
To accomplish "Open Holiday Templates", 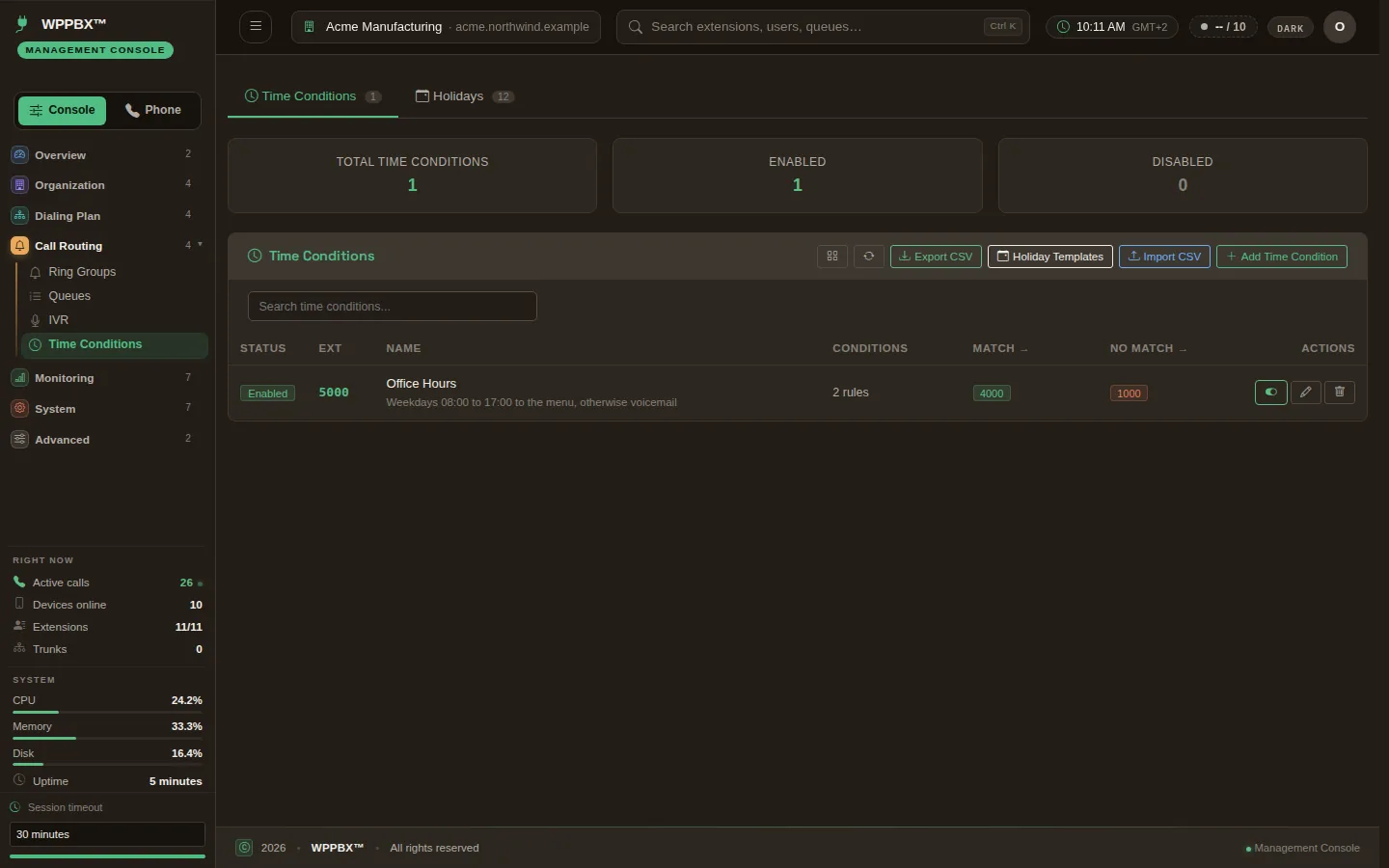I will coord(1050,257).
